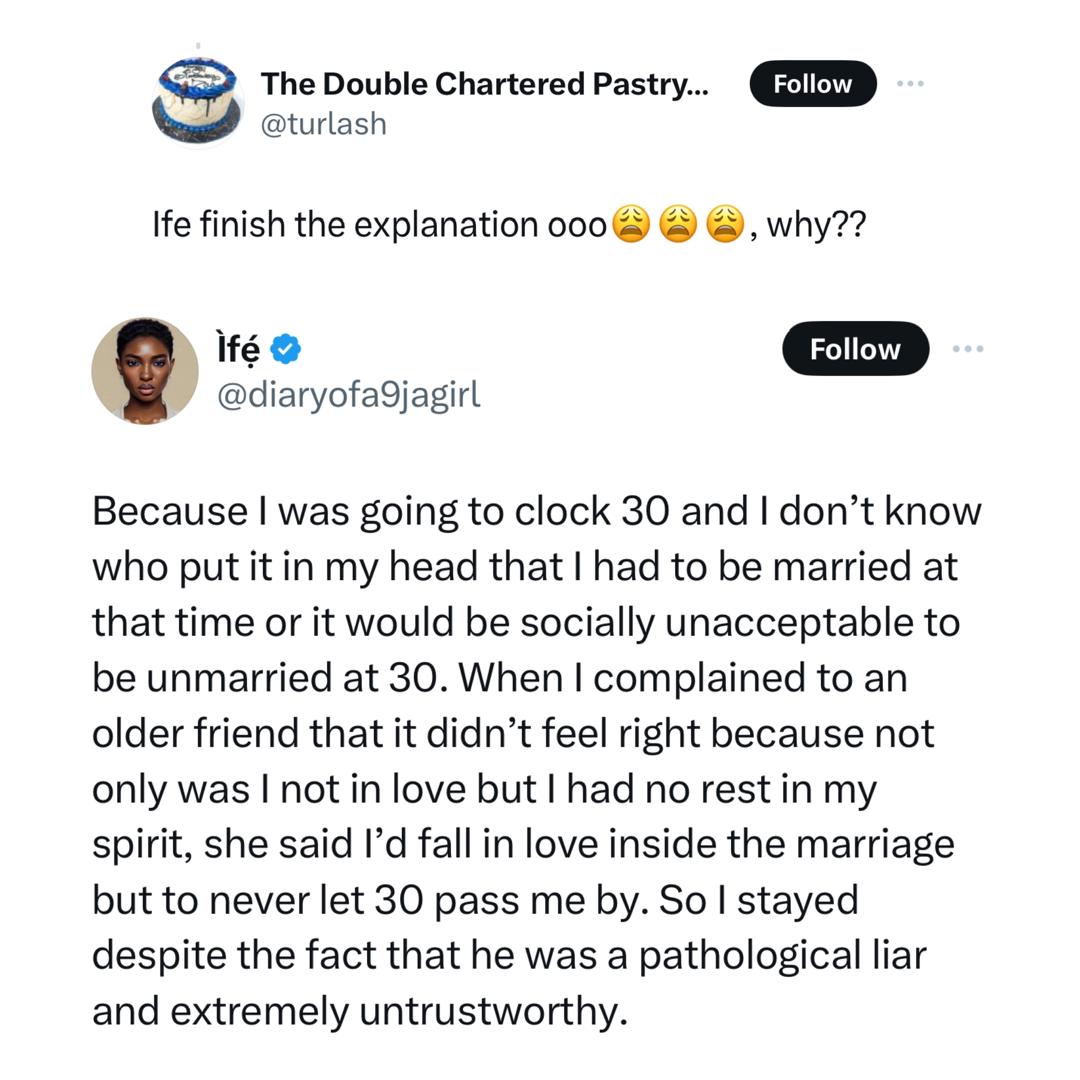Click the last weary face emoji before 'why??'
The height and width of the screenshot is (1080, 1080).
(x=726, y=224)
